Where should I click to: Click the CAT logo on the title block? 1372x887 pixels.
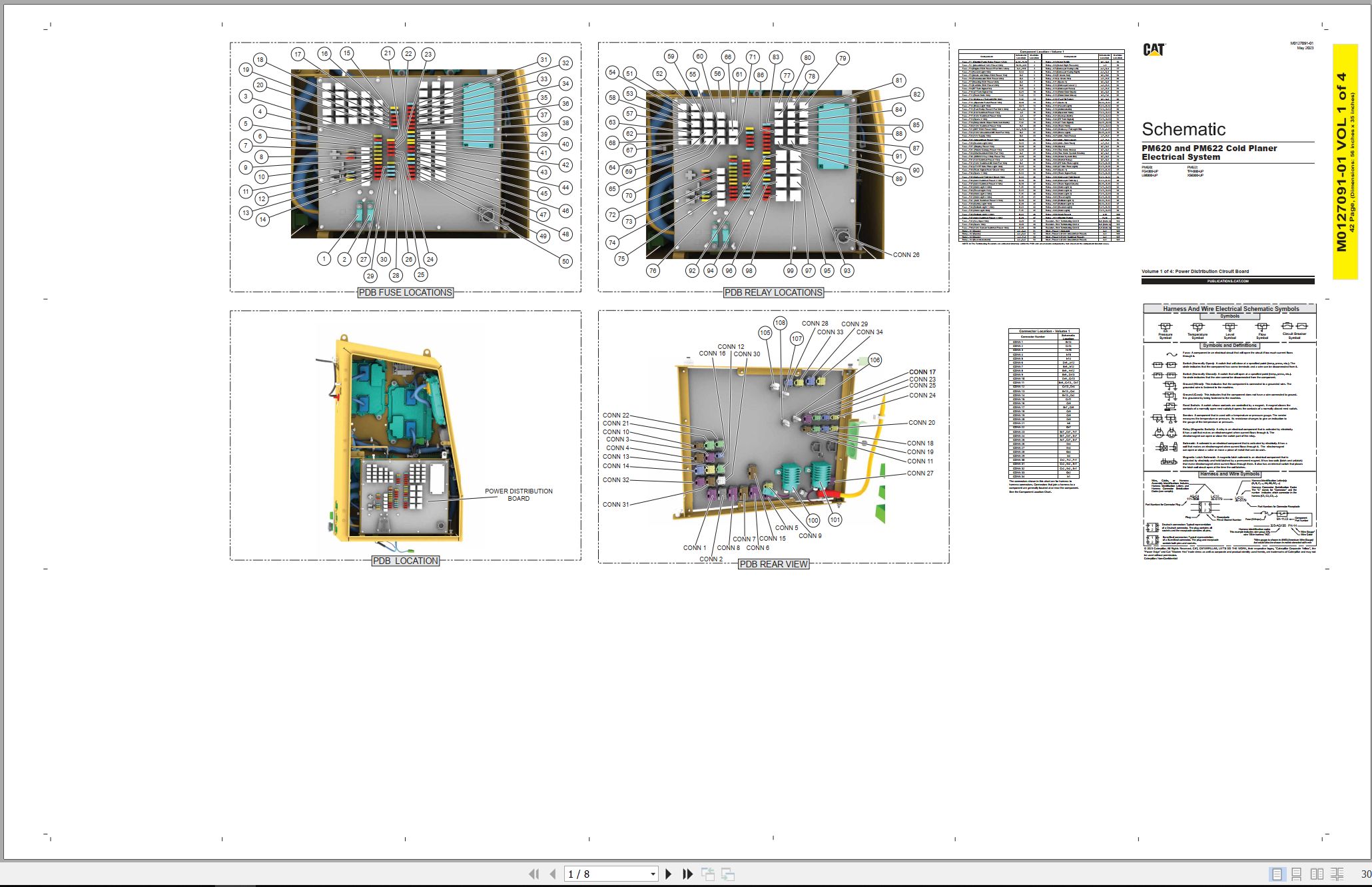tap(1154, 50)
